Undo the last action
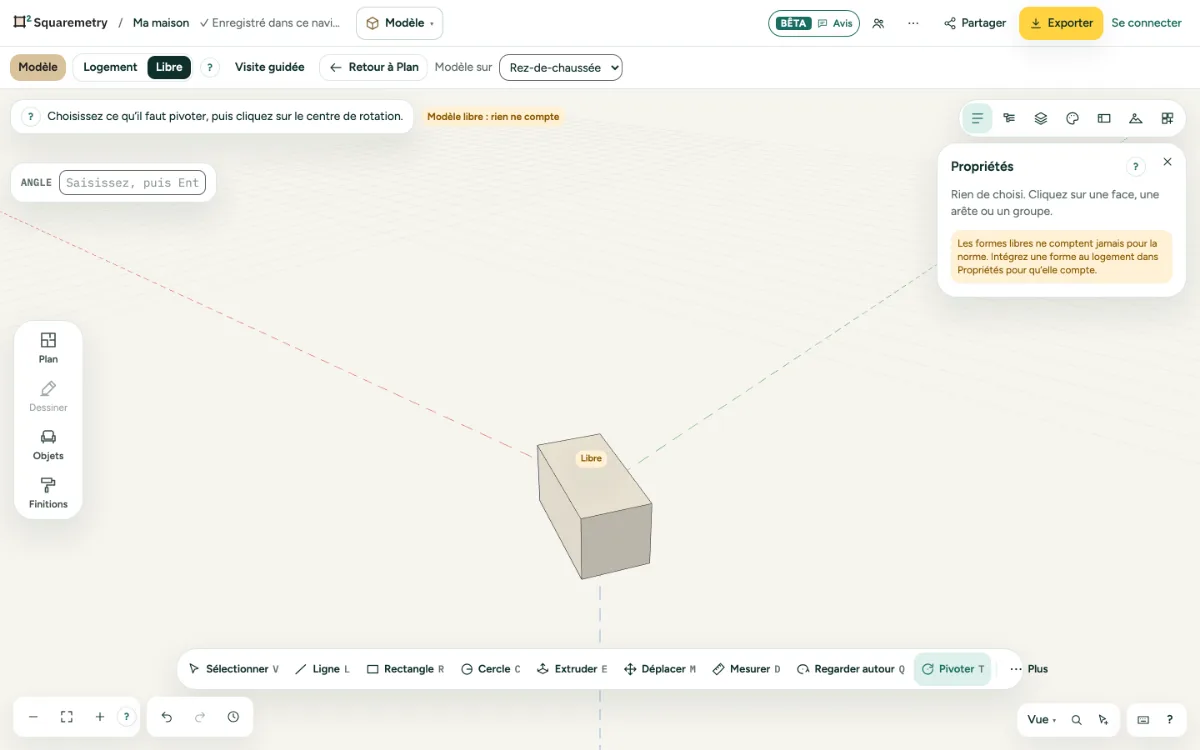Viewport: 1200px width, 750px height. [167, 717]
